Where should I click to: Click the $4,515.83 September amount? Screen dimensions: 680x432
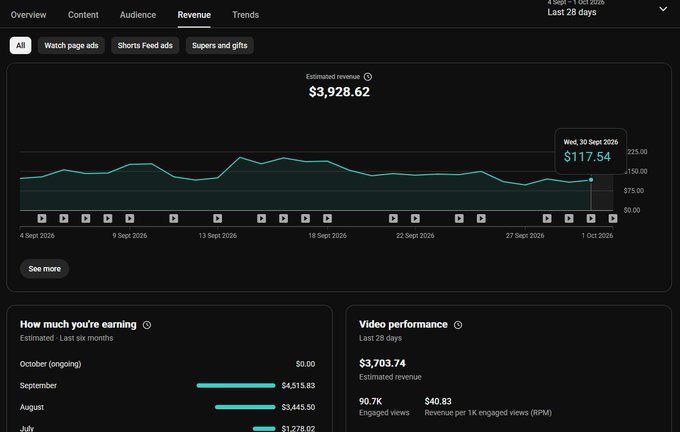[x=298, y=386]
